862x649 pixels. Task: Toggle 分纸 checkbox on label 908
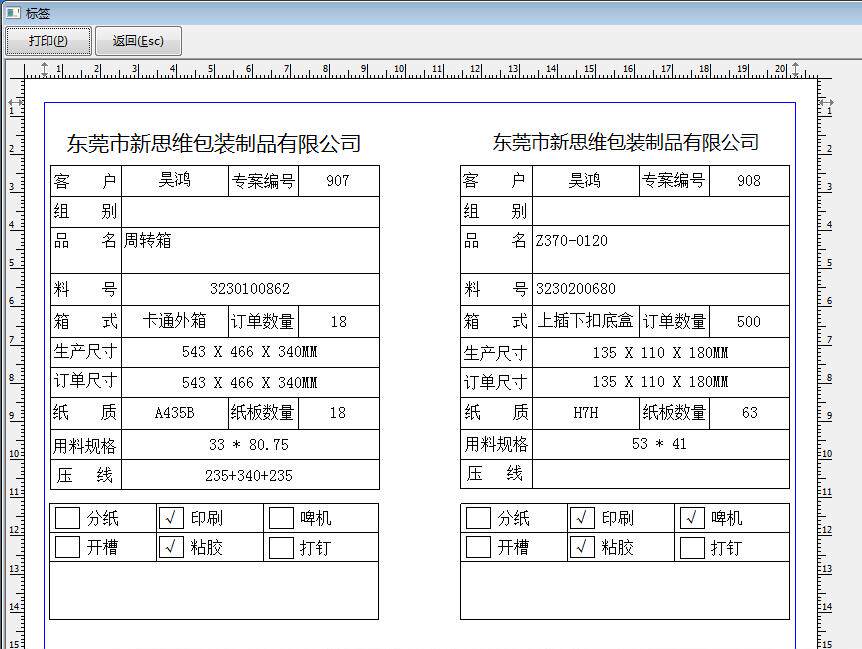click(x=478, y=518)
